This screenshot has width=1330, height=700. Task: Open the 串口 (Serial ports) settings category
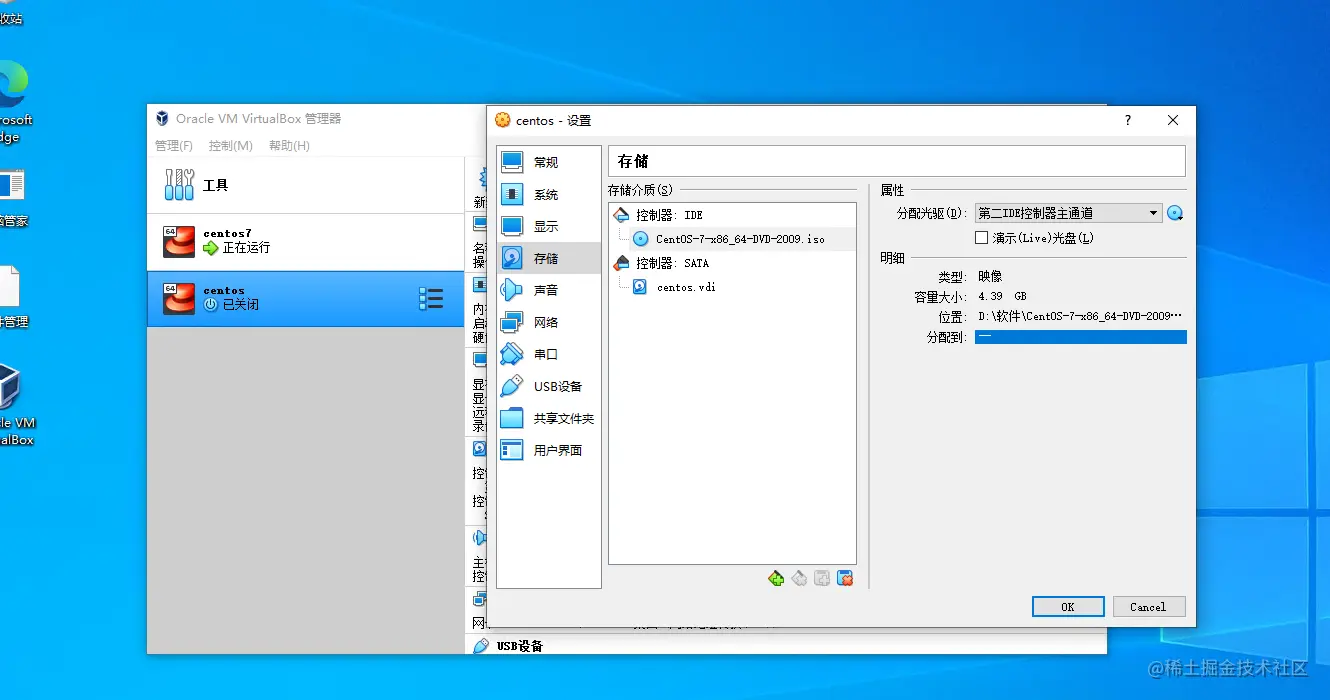click(x=548, y=354)
